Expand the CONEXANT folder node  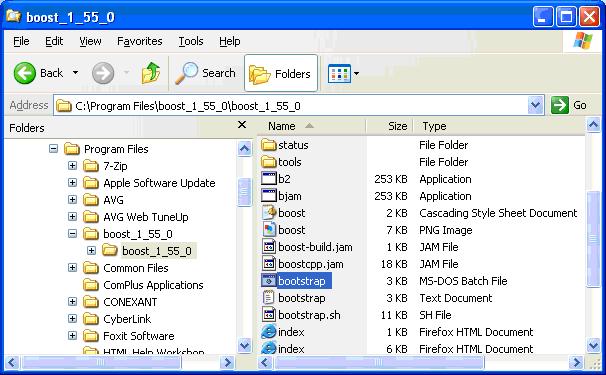72,302
